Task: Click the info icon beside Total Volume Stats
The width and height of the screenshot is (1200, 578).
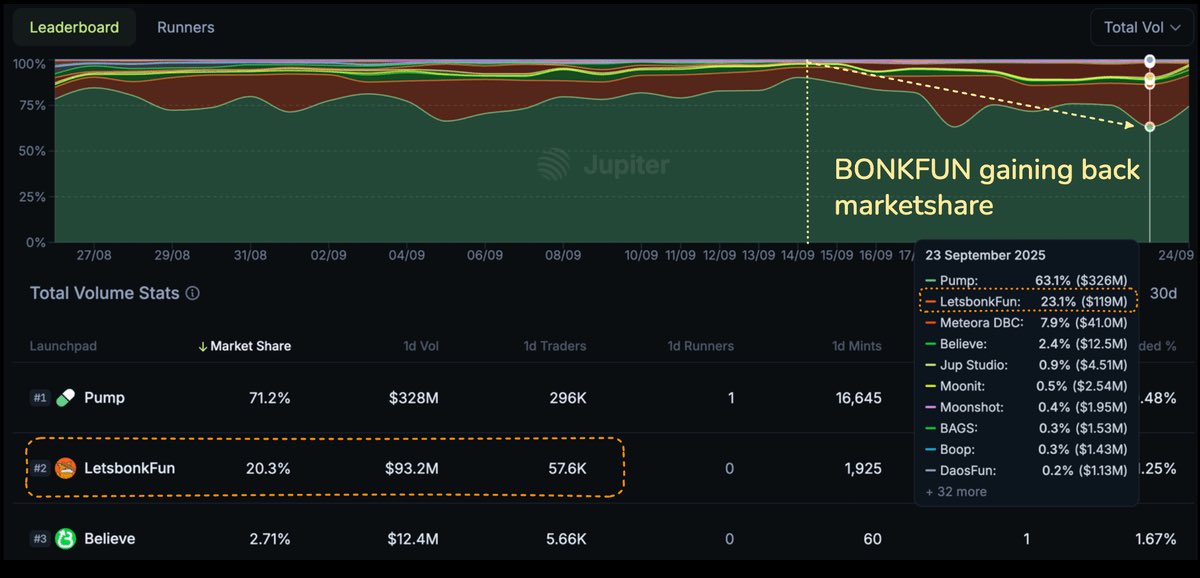Action: pyautogui.click(x=193, y=294)
